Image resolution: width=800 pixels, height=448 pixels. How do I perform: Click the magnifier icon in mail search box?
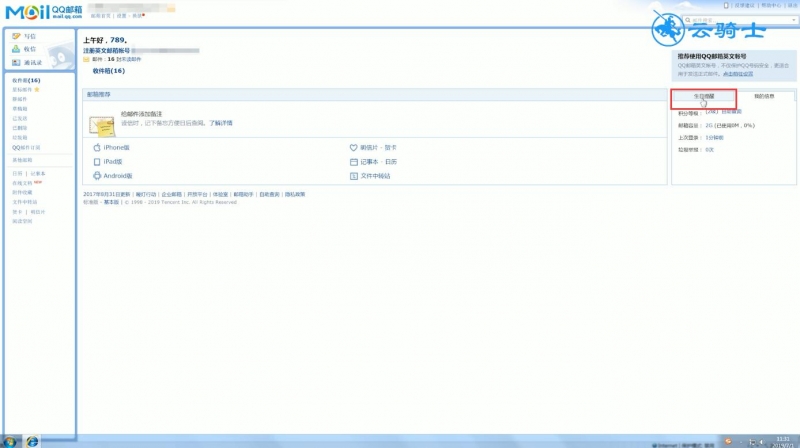[688, 20]
